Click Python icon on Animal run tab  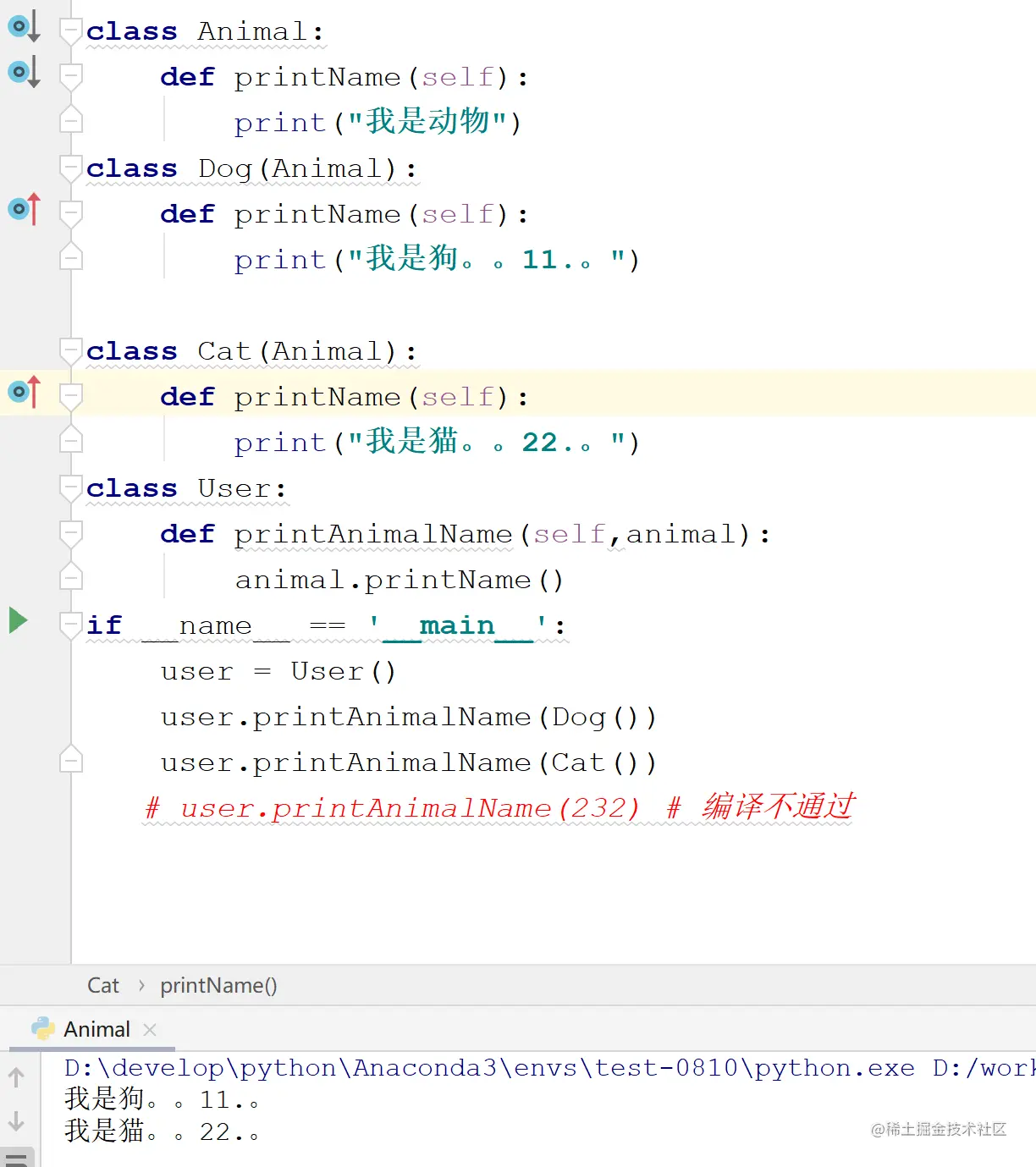point(43,1029)
